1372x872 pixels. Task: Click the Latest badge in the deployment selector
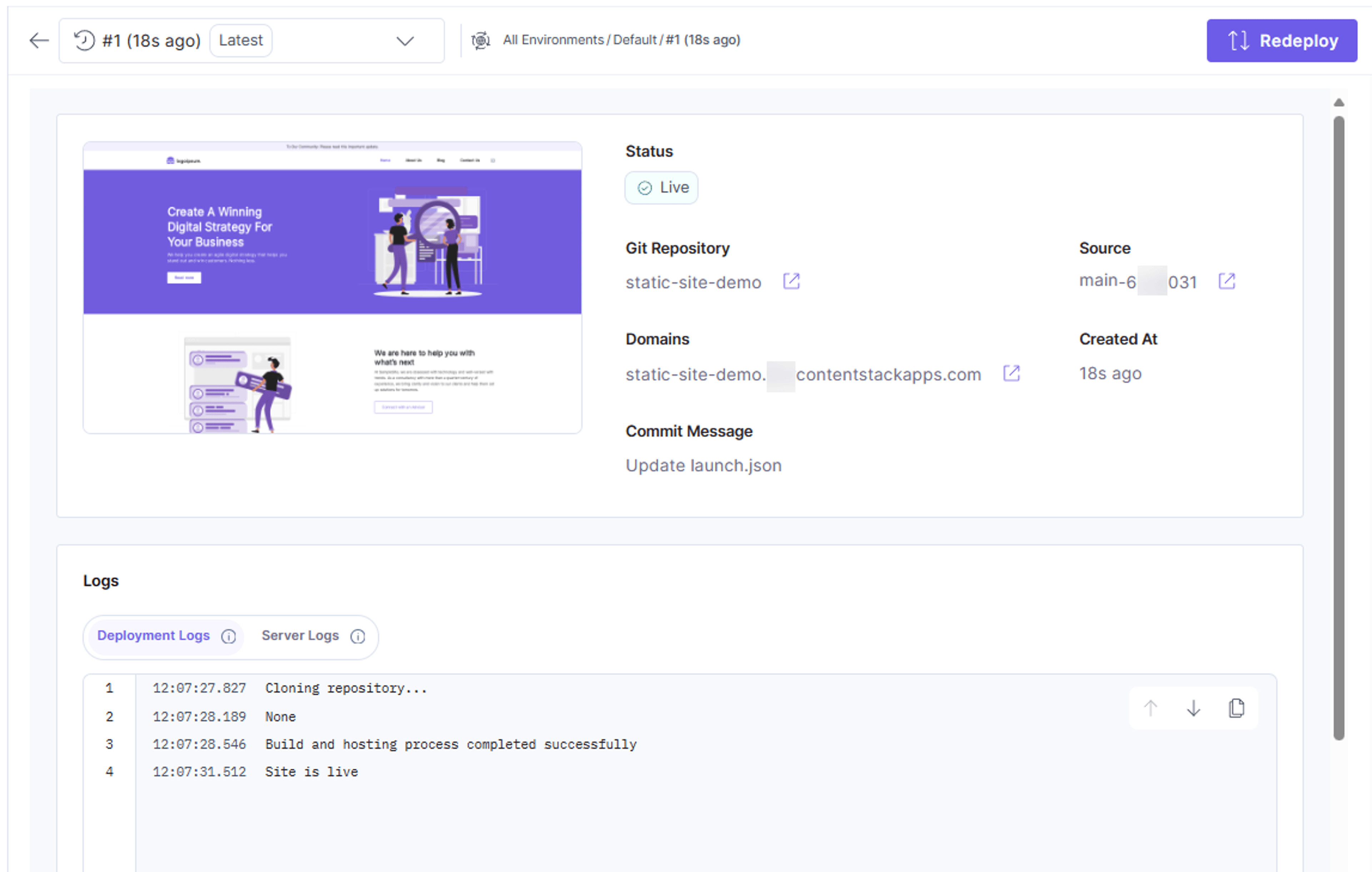click(240, 40)
